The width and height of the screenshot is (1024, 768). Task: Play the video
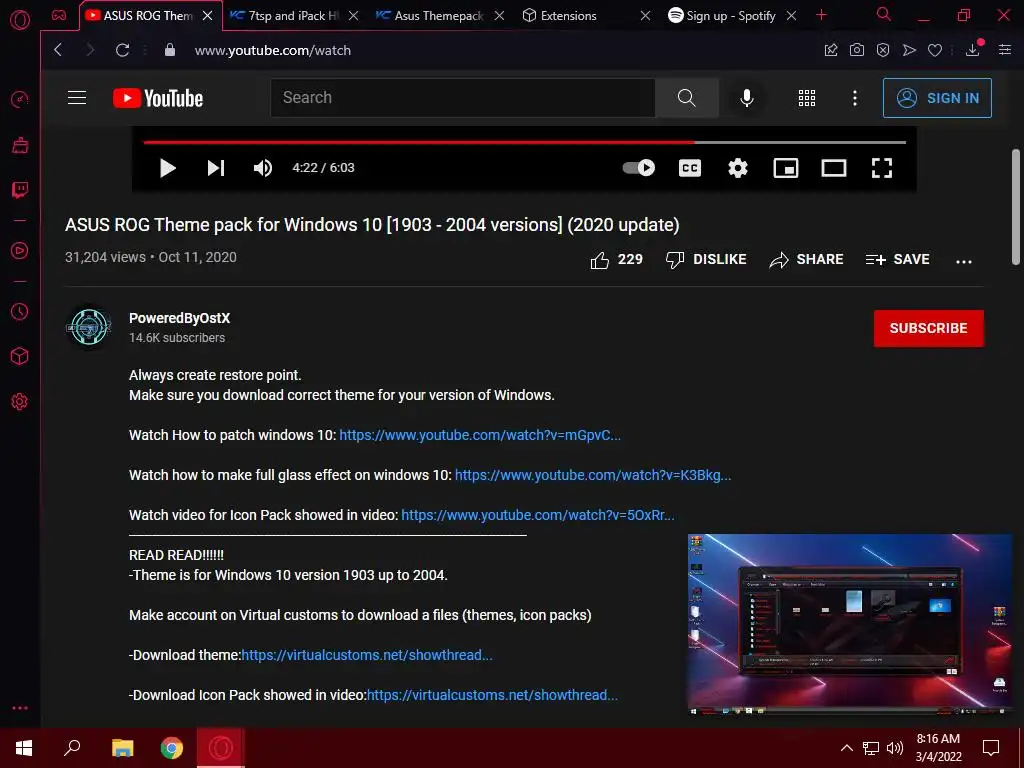168,168
